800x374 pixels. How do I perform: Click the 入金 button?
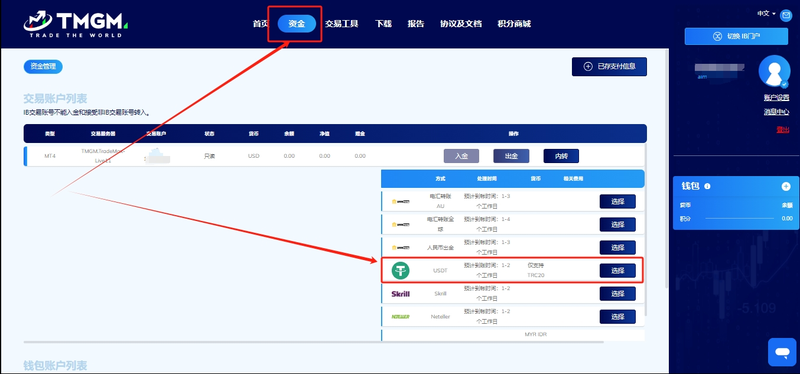[x=461, y=156]
